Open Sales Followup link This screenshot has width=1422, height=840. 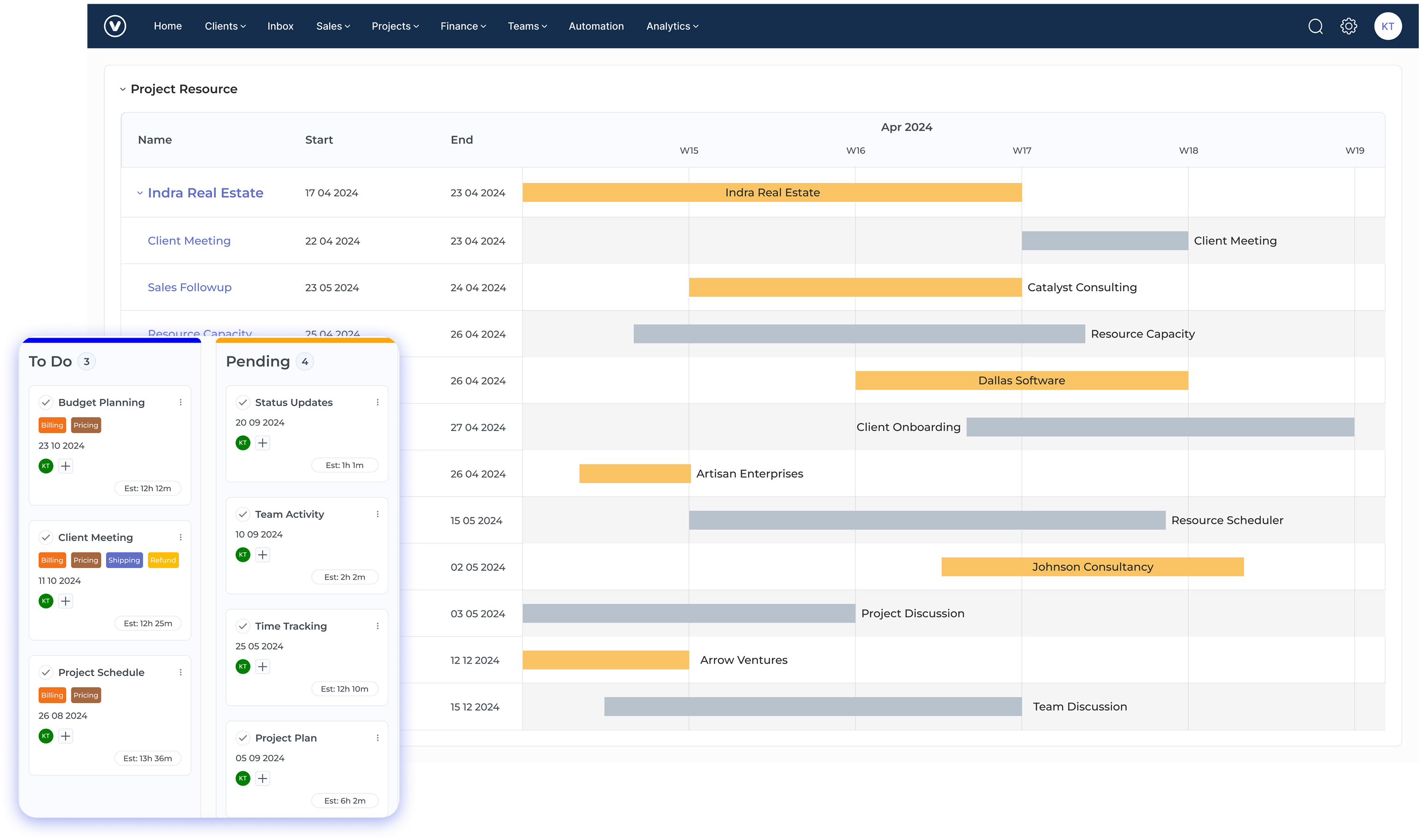click(x=190, y=288)
